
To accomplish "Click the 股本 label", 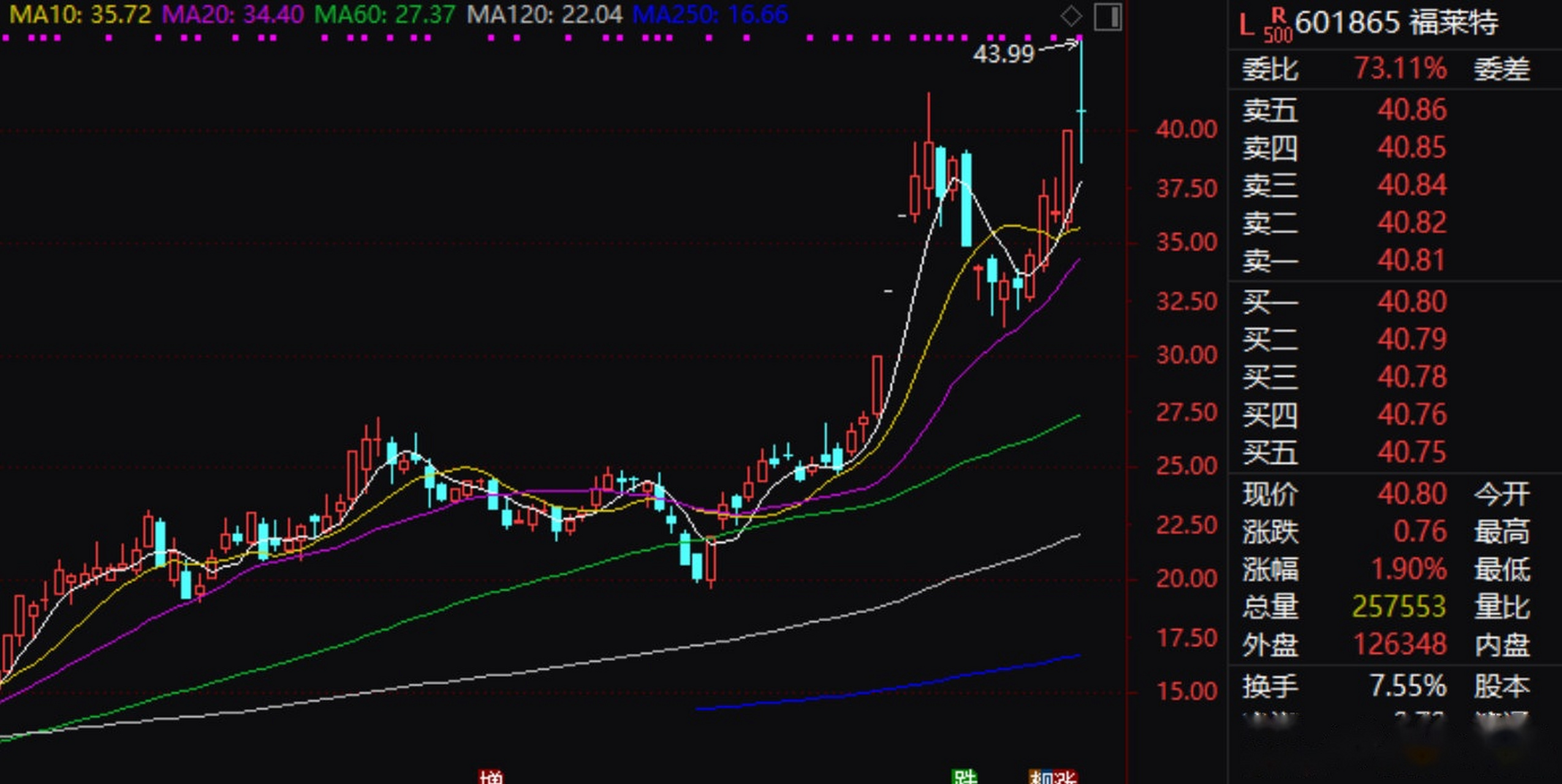I will (1502, 686).
